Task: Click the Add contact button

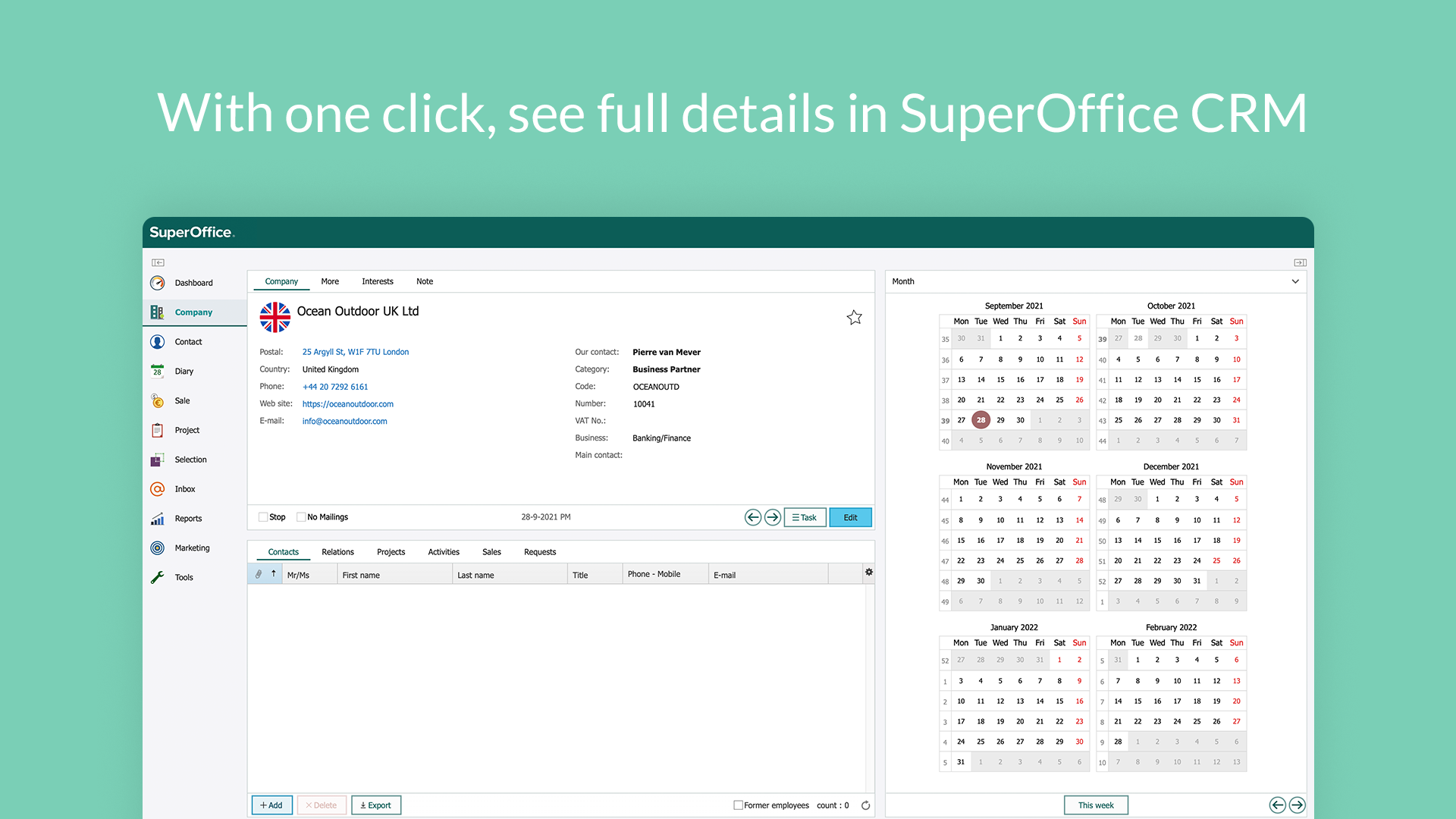Action: [x=271, y=805]
